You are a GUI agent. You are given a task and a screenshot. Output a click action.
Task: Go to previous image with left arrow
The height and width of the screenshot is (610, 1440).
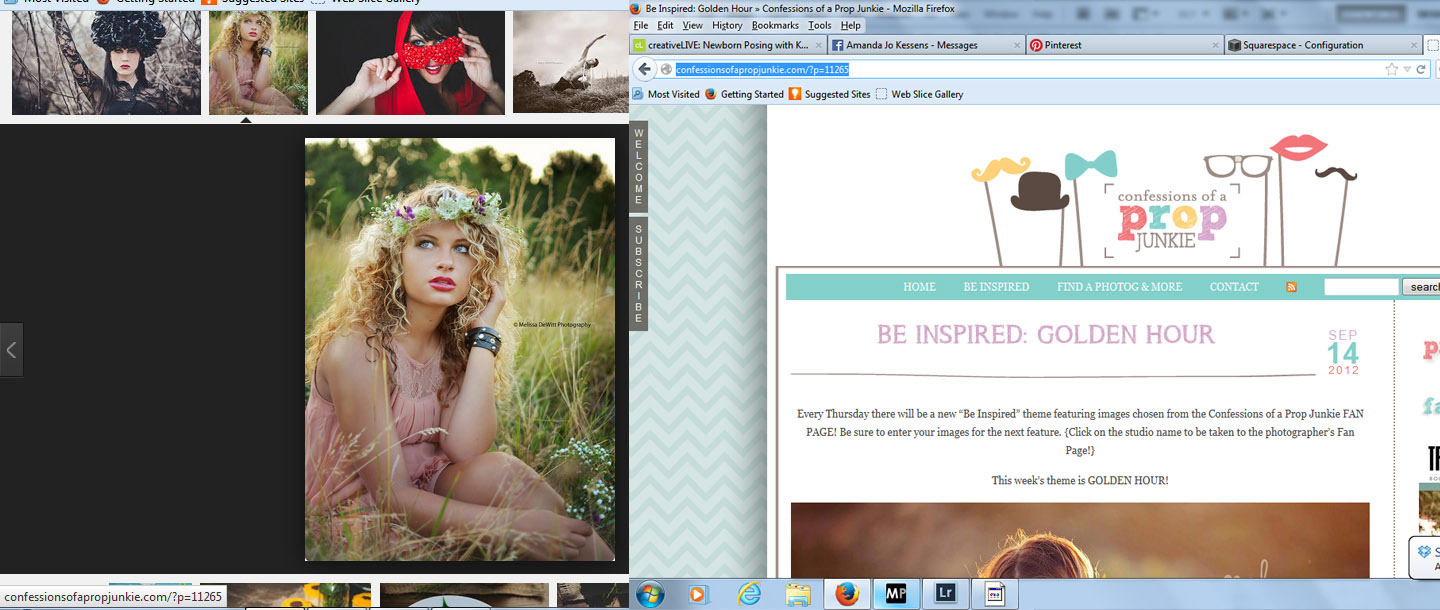(x=11, y=350)
